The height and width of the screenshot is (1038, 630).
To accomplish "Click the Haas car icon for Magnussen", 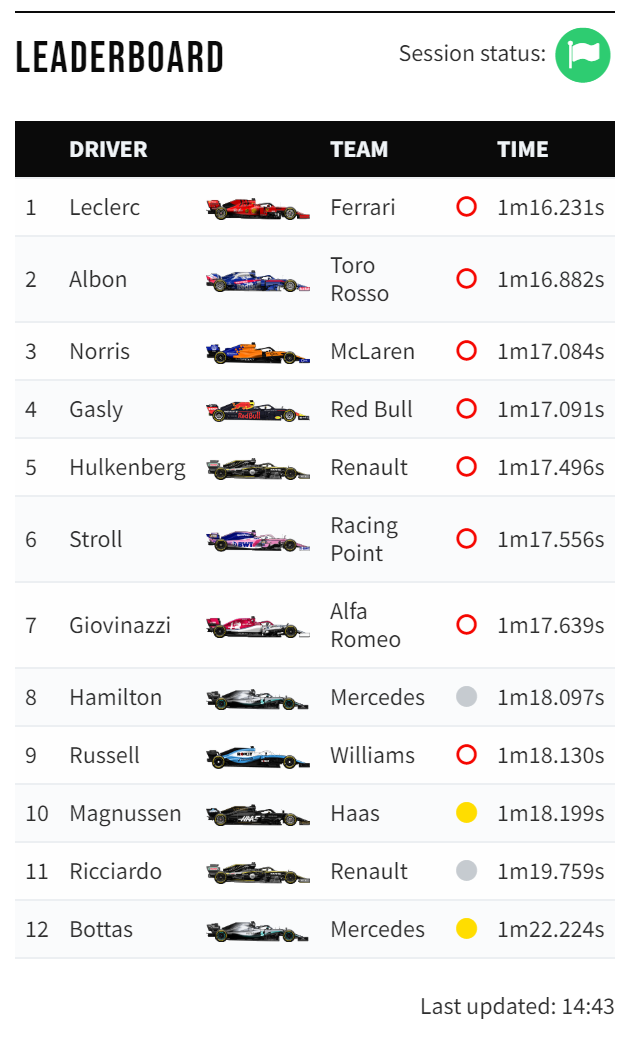I will (x=257, y=815).
